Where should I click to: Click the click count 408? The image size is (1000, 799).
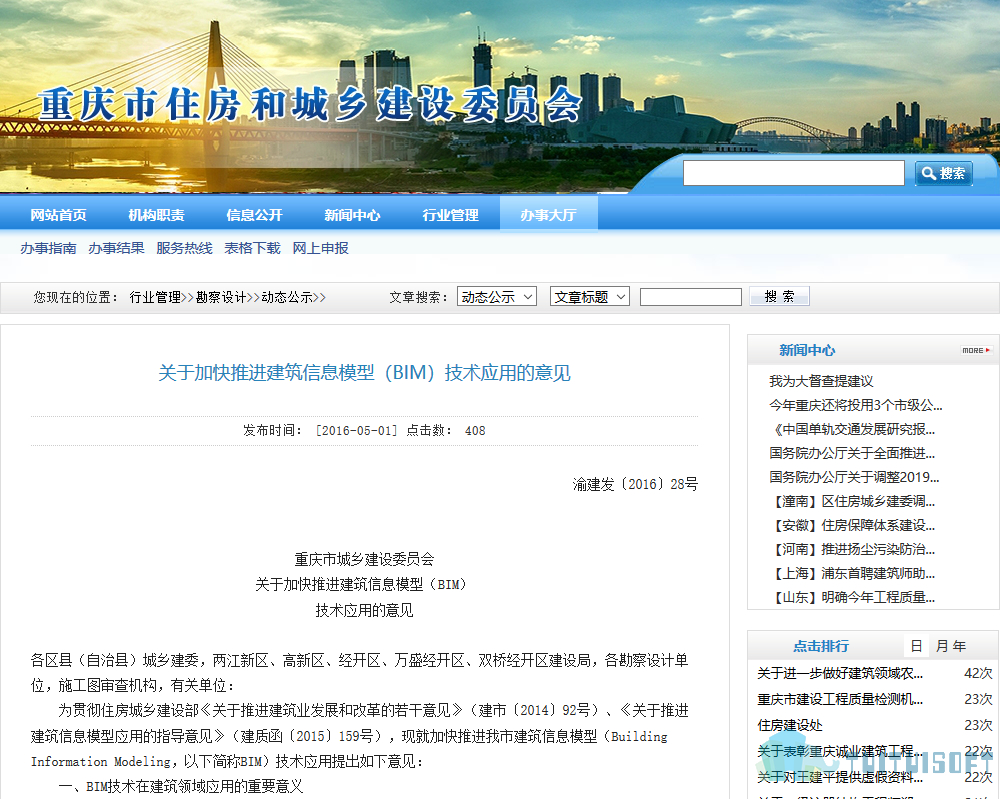click(x=475, y=430)
